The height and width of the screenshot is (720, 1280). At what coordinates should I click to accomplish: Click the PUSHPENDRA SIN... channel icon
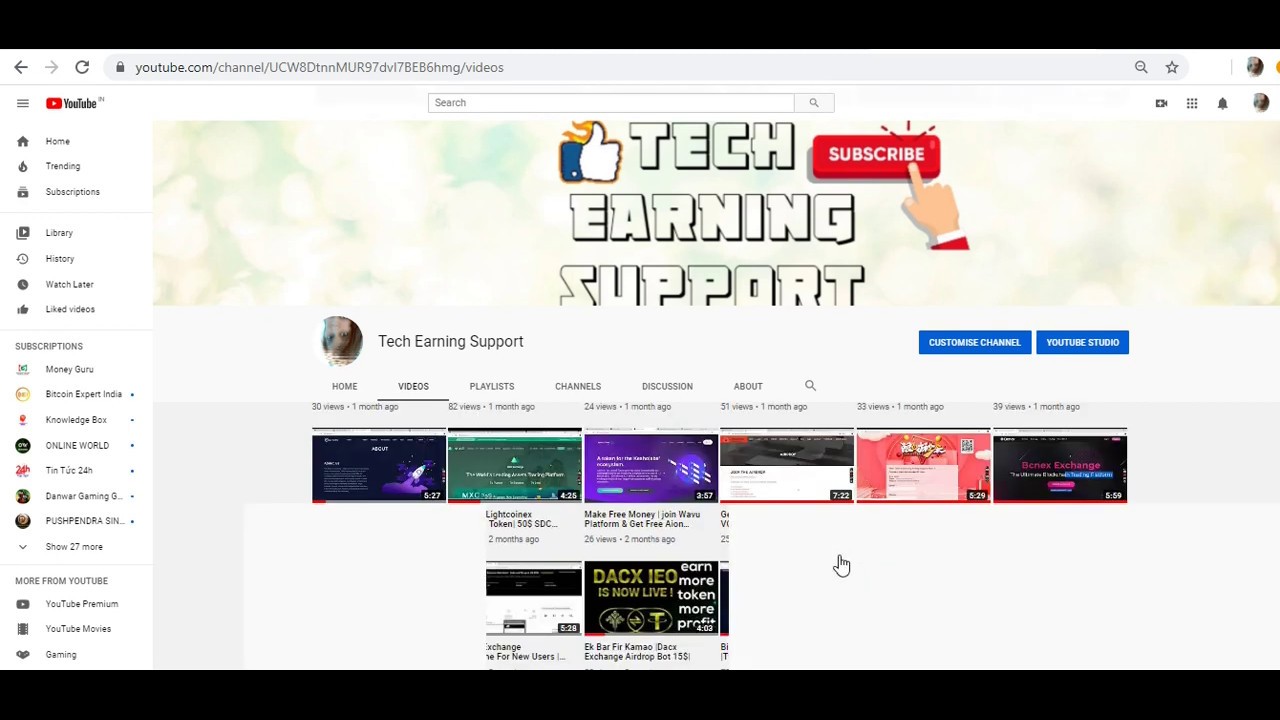coord(23,521)
